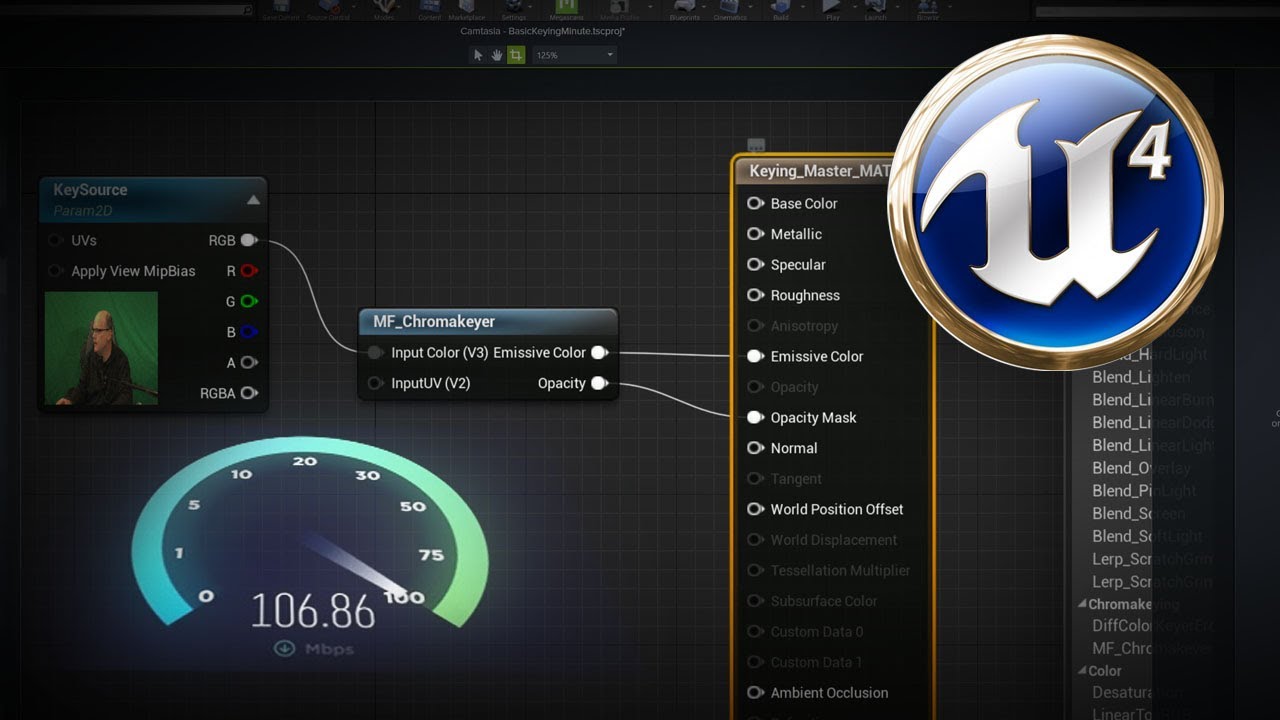This screenshot has width=1280, height=720.
Task: Click the Base Color input pin
Action: point(756,203)
